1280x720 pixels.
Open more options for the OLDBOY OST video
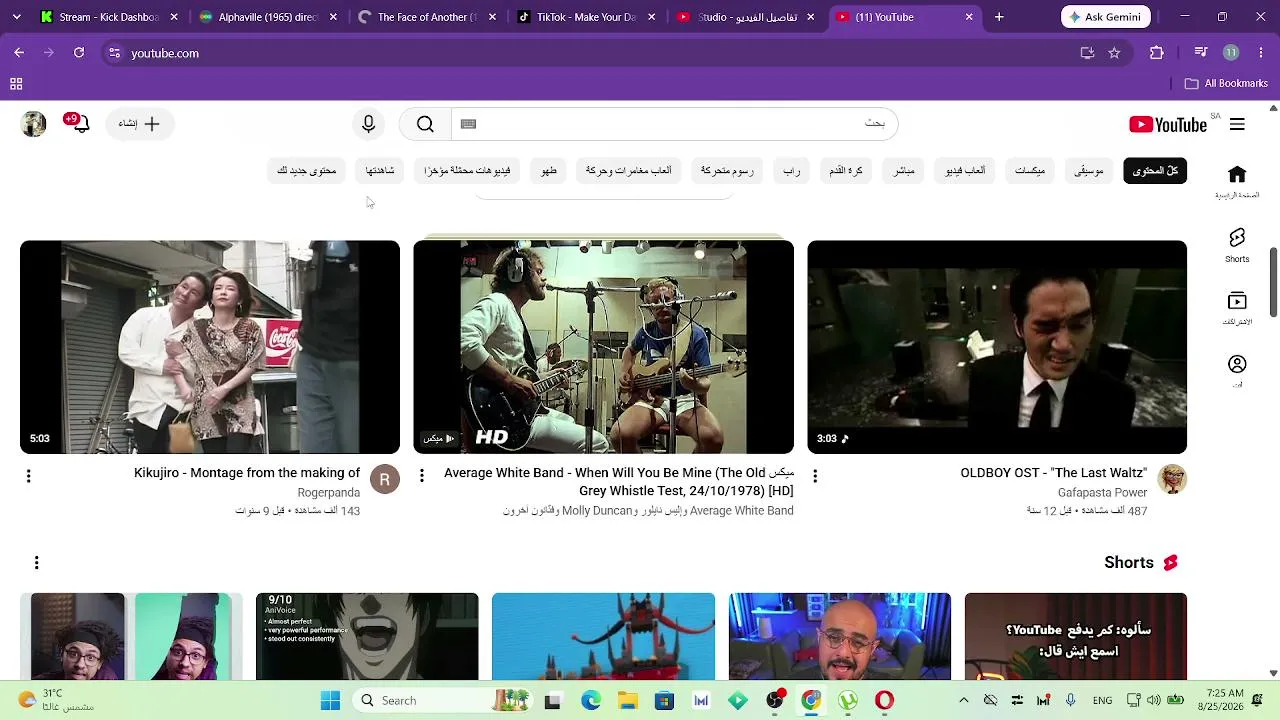(x=815, y=476)
